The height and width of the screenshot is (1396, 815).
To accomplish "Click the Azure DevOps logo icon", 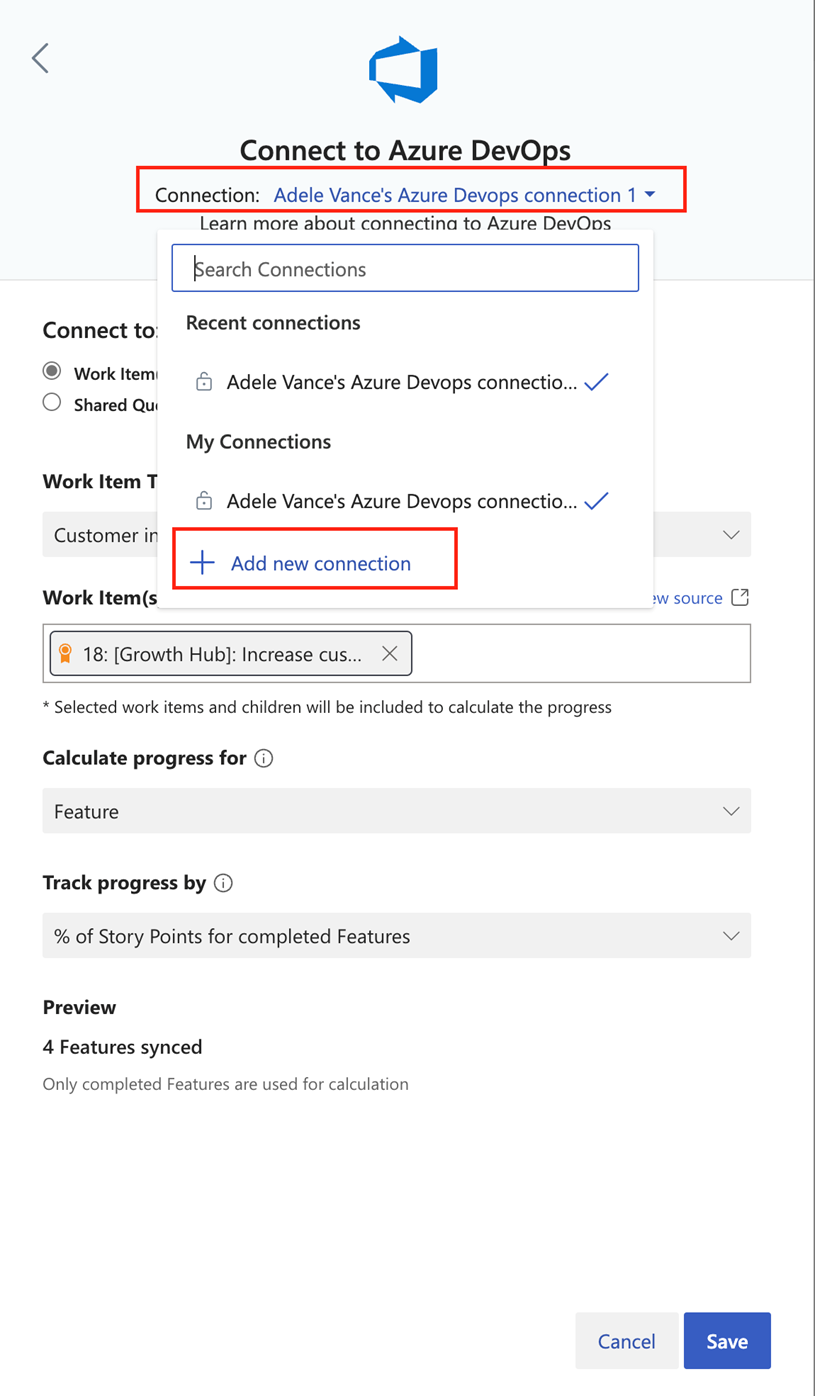I will (404, 69).
